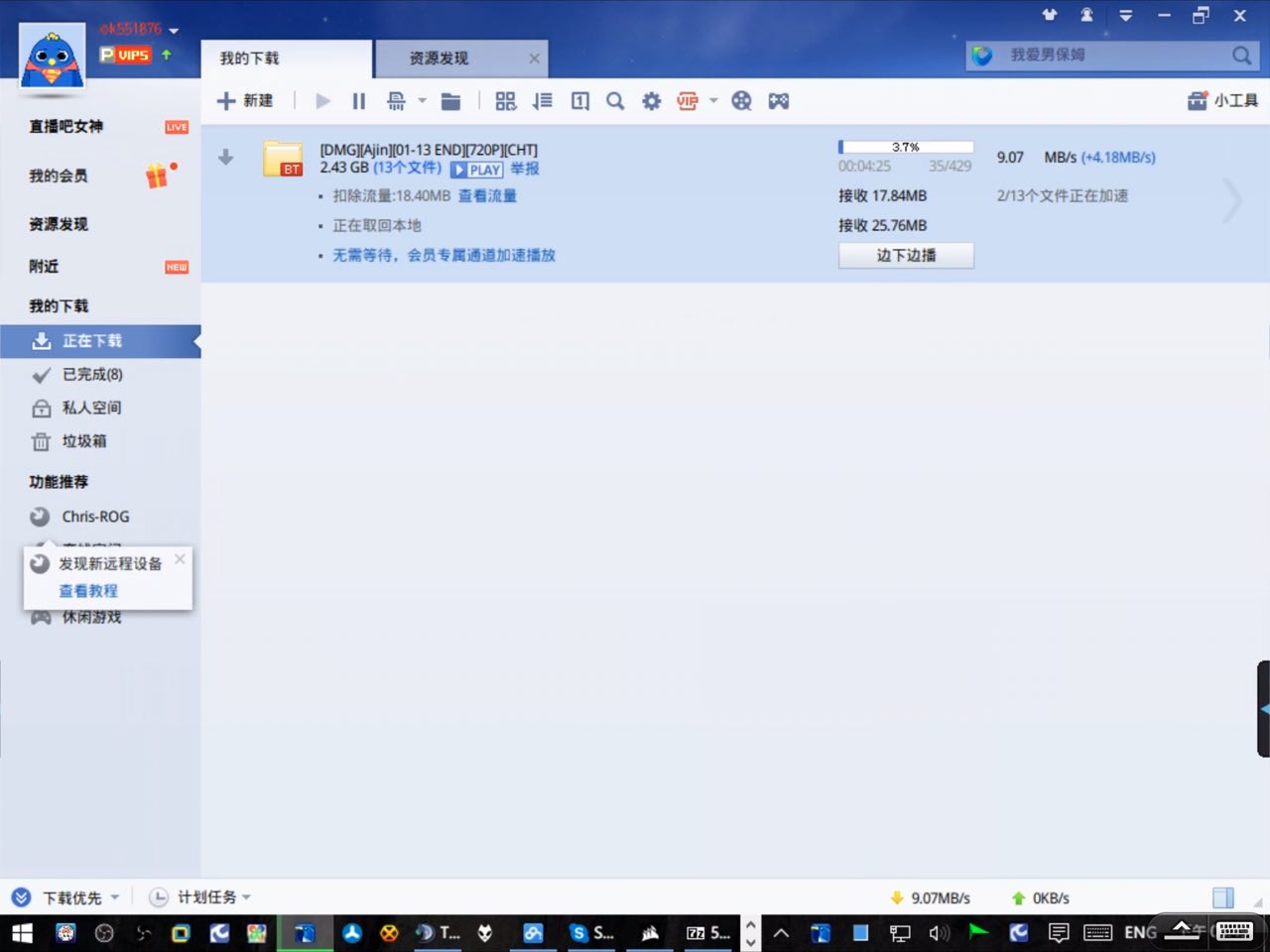Screen dimensions: 1270x952
Task: Expand the username dropdown arrow at top left
Action: pos(174,31)
